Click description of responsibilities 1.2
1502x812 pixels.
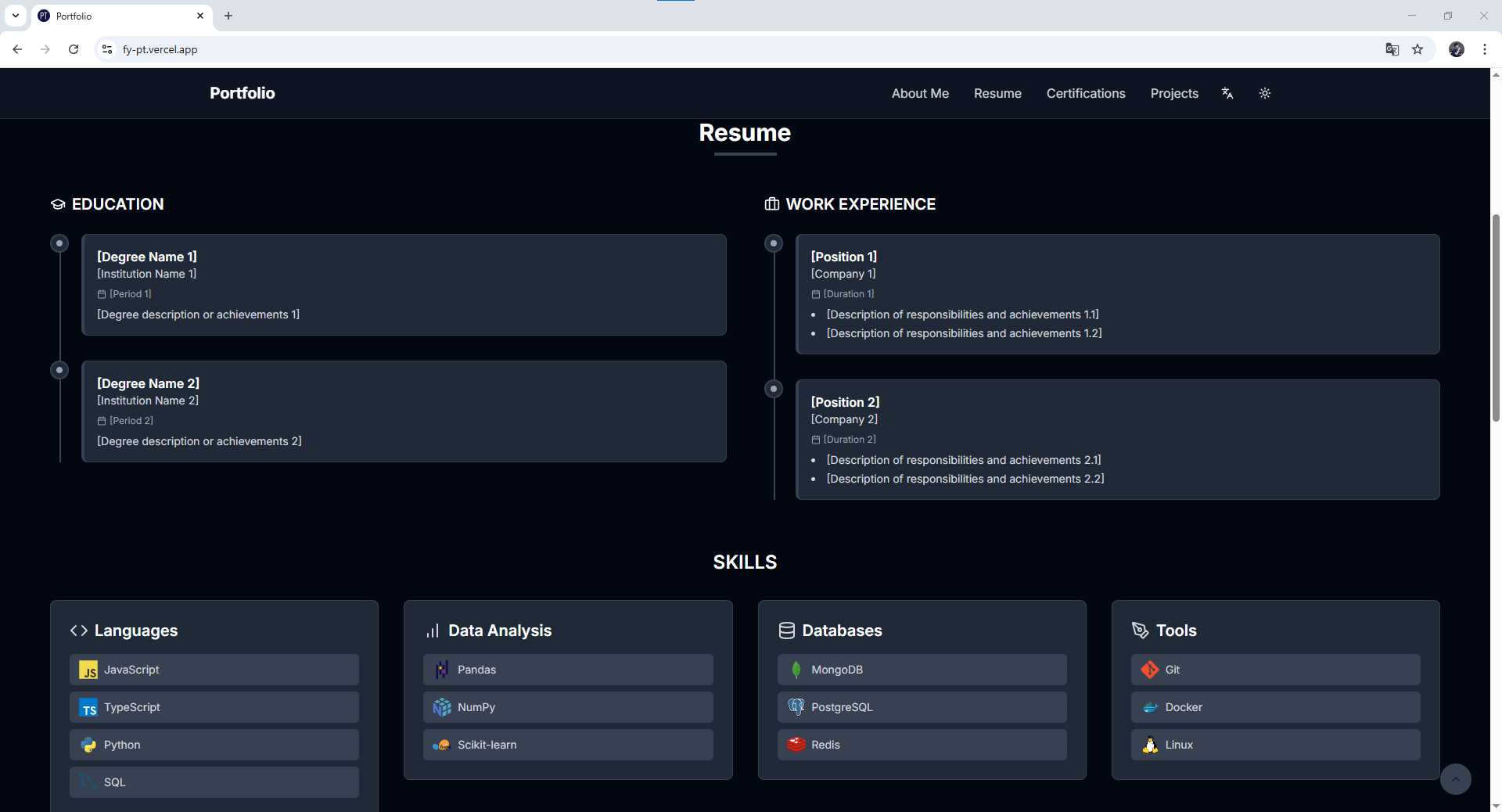(x=965, y=333)
